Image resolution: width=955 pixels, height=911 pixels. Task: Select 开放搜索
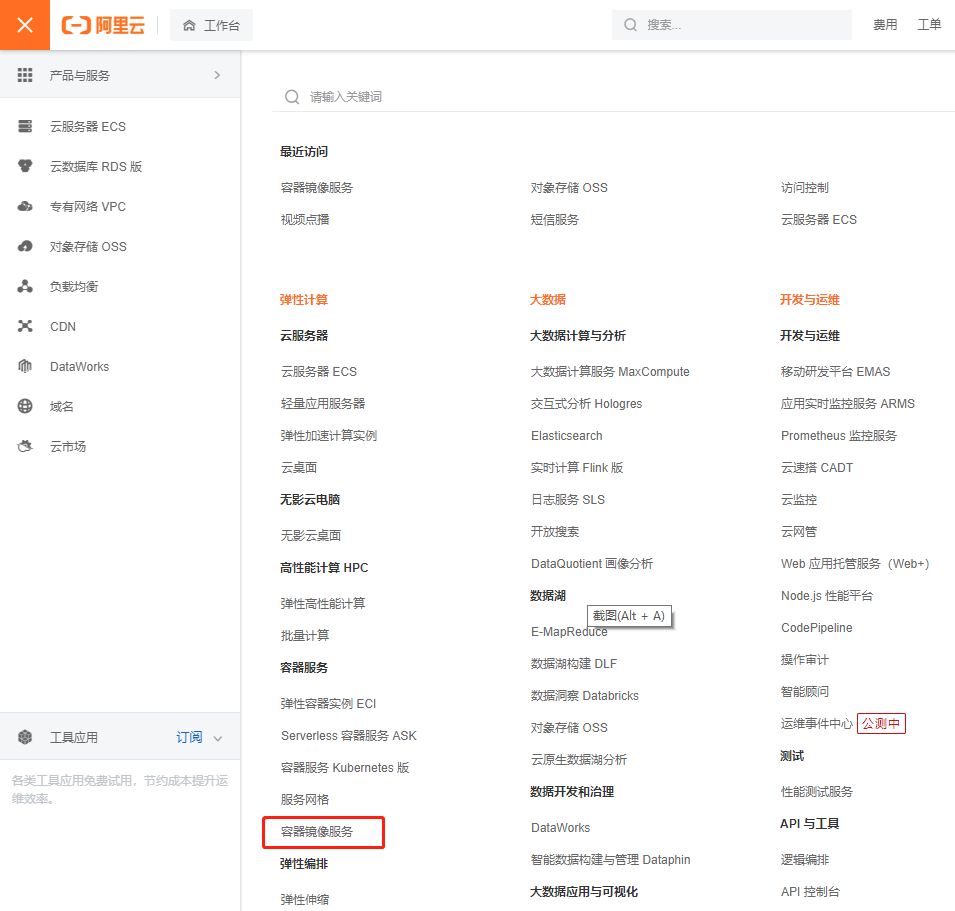(x=555, y=532)
